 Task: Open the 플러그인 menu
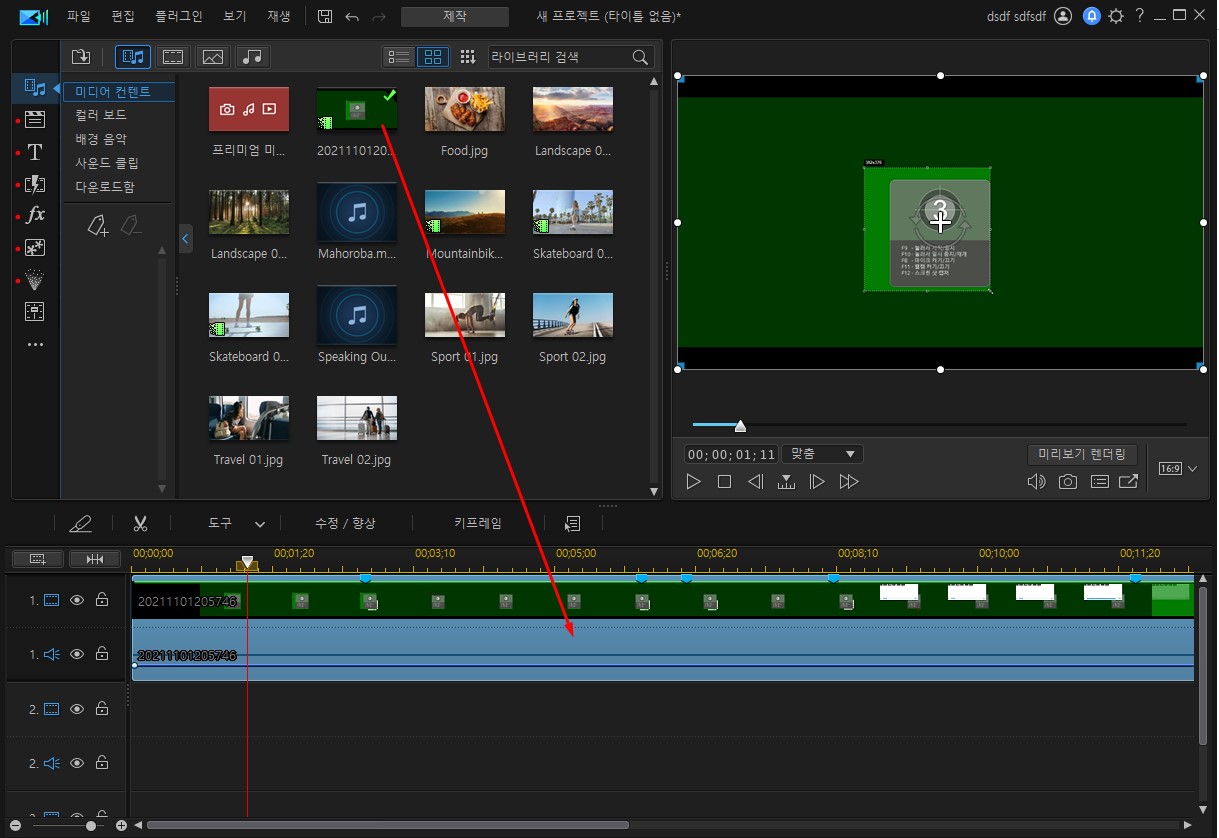(x=178, y=16)
